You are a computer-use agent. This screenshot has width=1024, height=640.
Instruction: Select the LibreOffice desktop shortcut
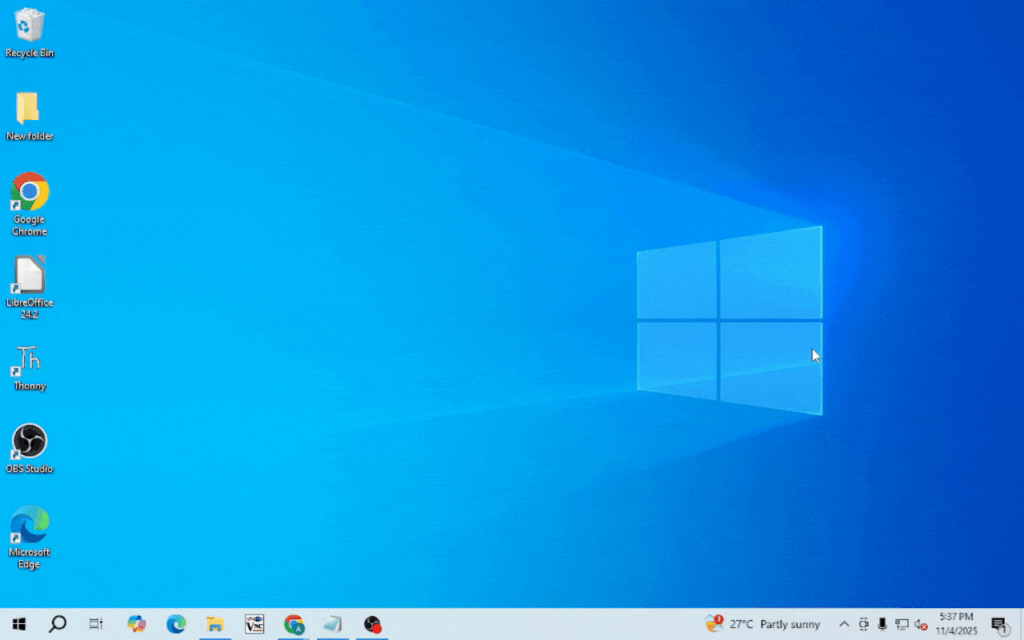pyautogui.click(x=29, y=276)
